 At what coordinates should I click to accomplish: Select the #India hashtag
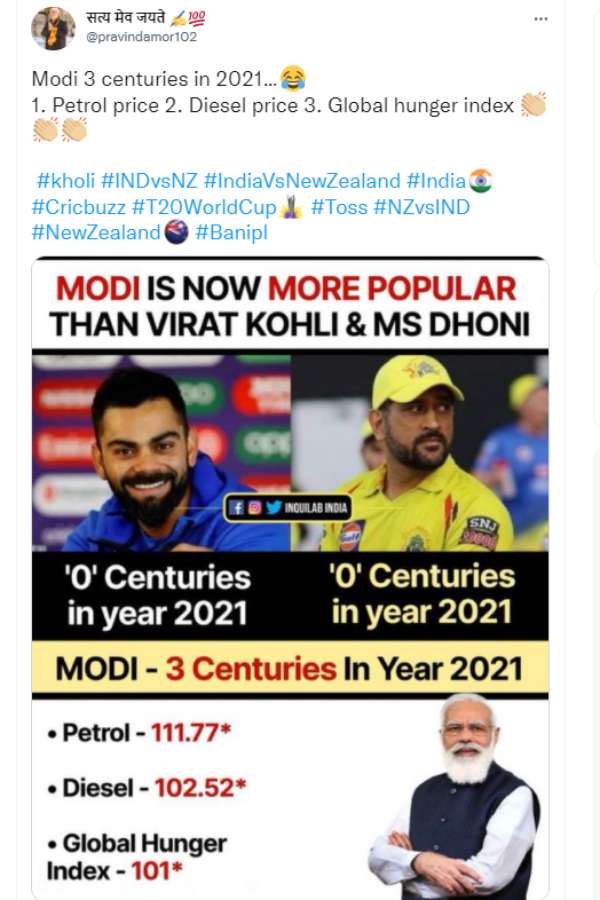pos(436,182)
